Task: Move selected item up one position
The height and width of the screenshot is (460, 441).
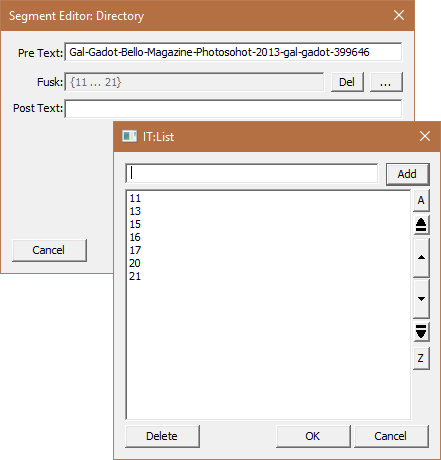Action: 421,258
